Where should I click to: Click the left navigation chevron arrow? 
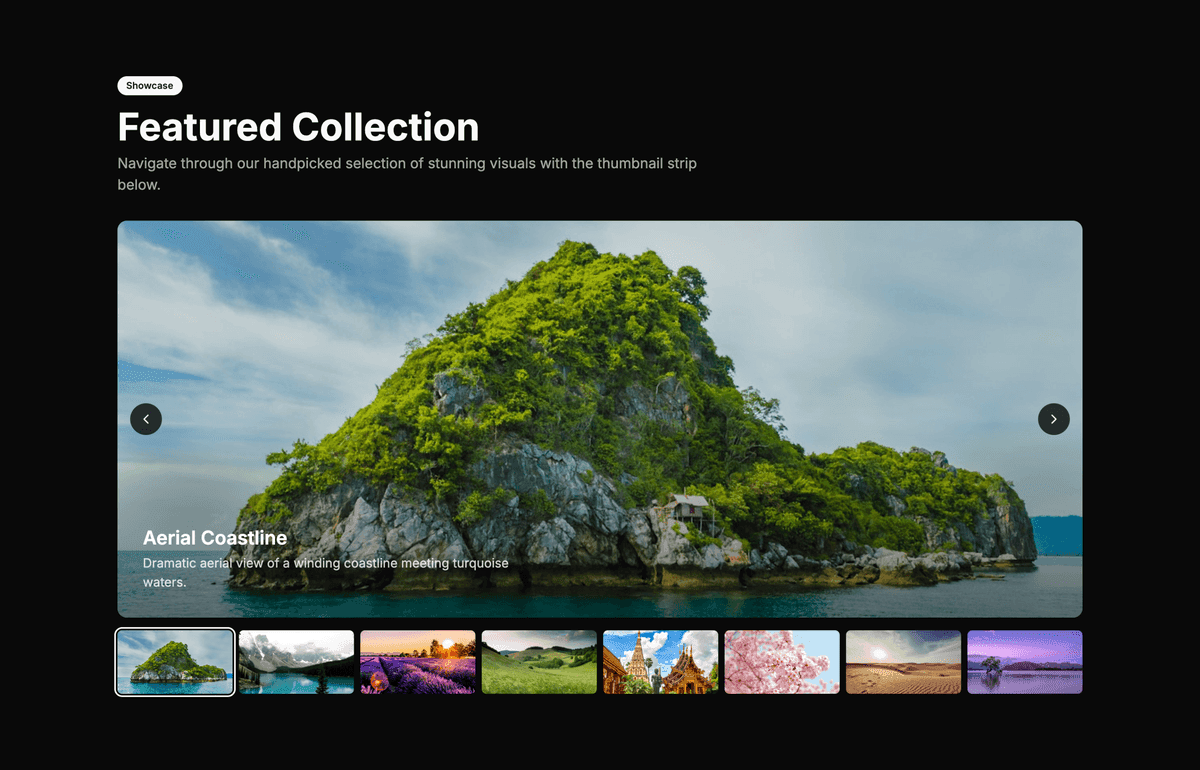[146, 419]
